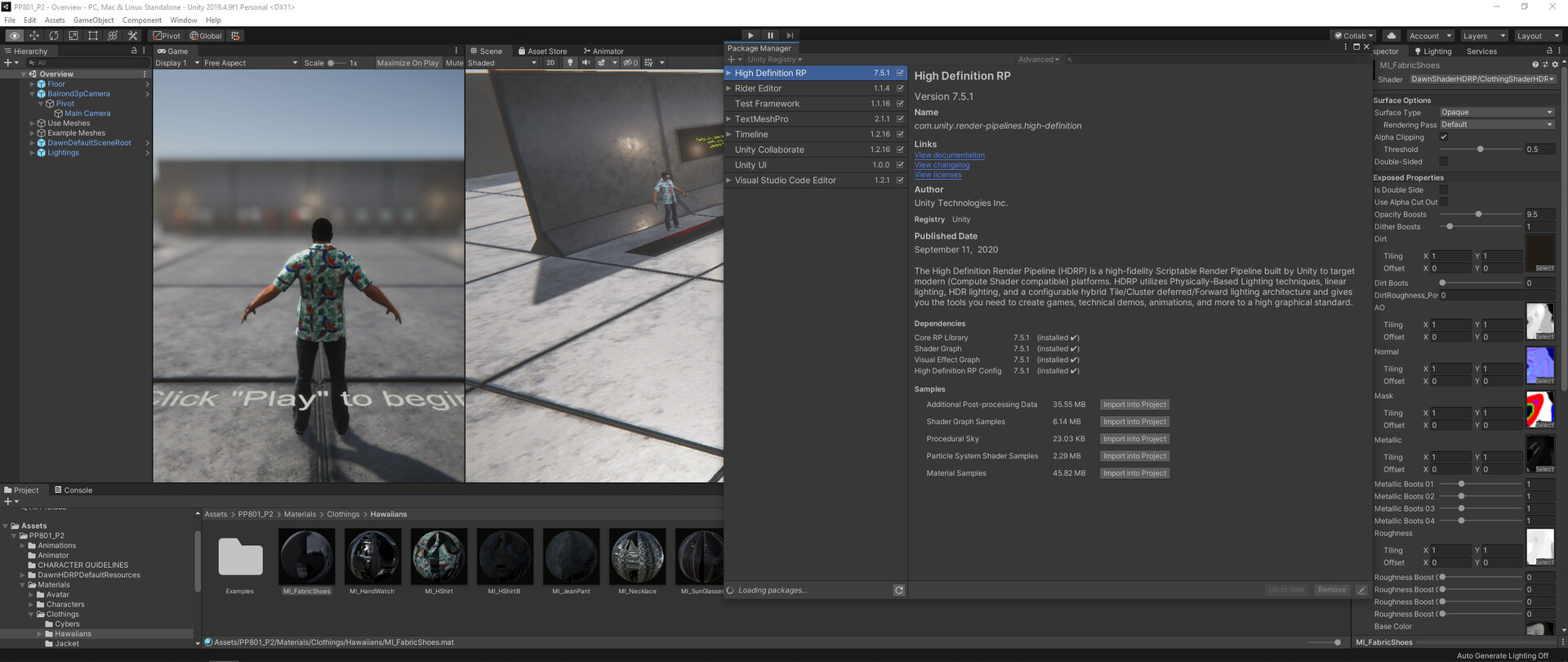Screen dimensions: 1568x662
Task: Collapse the Materials folder in Project
Action: pyautogui.click(x=23, y=585)
